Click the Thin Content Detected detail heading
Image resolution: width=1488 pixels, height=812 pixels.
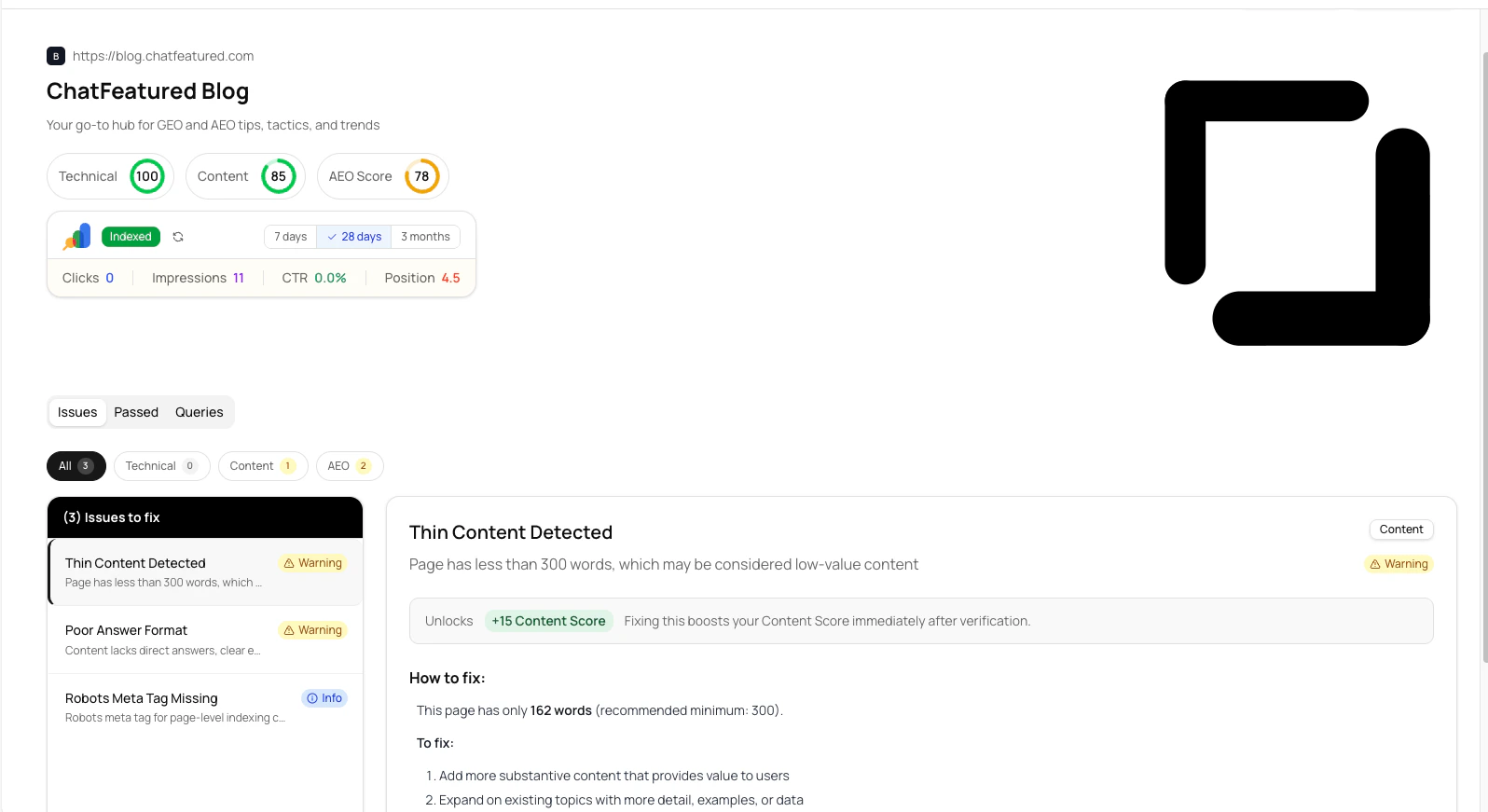coord(511,532)
